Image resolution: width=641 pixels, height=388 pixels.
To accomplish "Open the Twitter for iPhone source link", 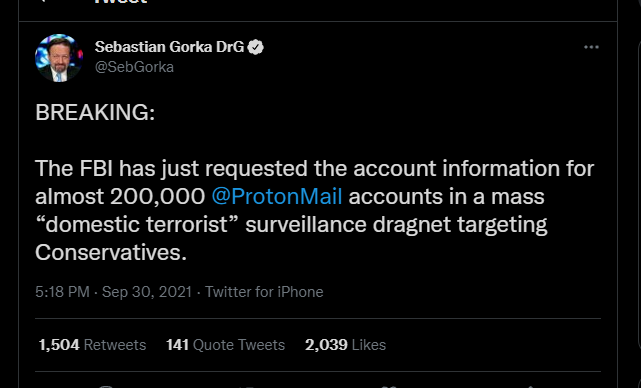I will [x=264, y=292].
